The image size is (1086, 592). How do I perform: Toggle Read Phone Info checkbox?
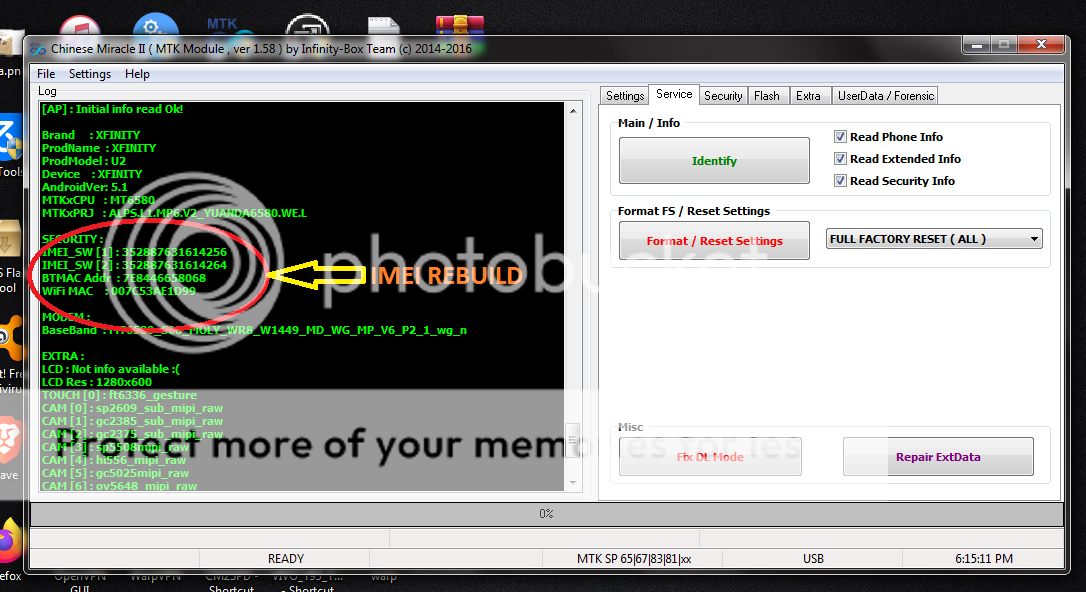[x=841, y=137]
